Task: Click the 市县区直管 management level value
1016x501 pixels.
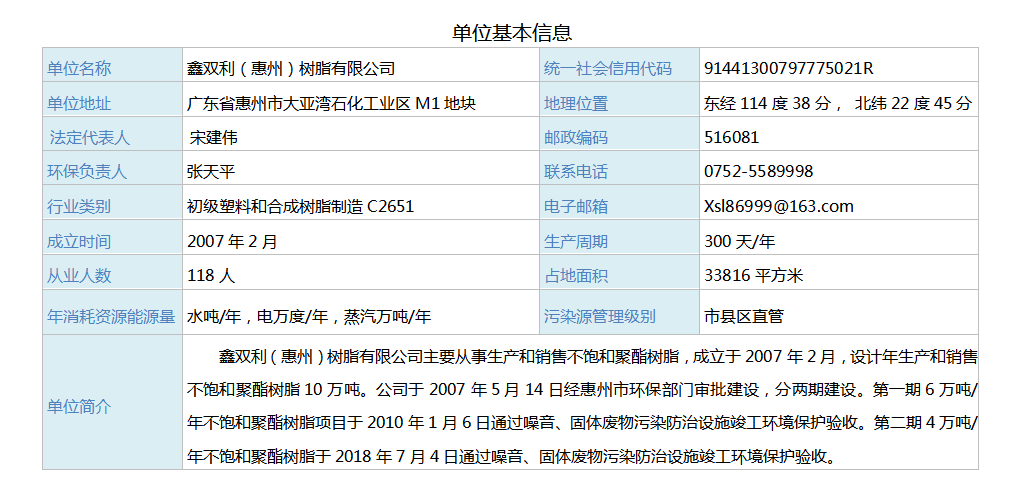Action: 744,316
